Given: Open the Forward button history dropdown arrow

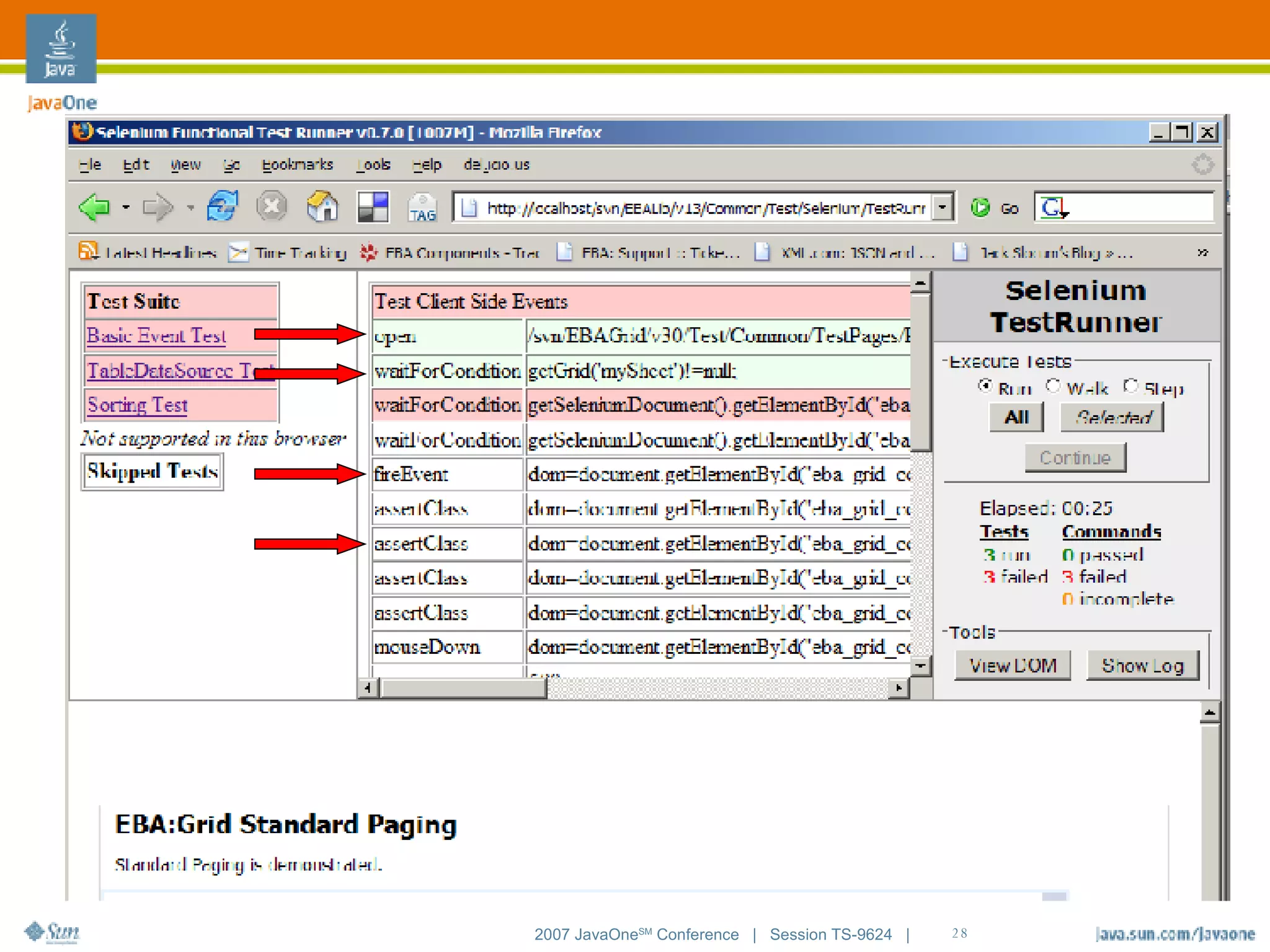Looking at the screenshot, I should pos(190,207).
